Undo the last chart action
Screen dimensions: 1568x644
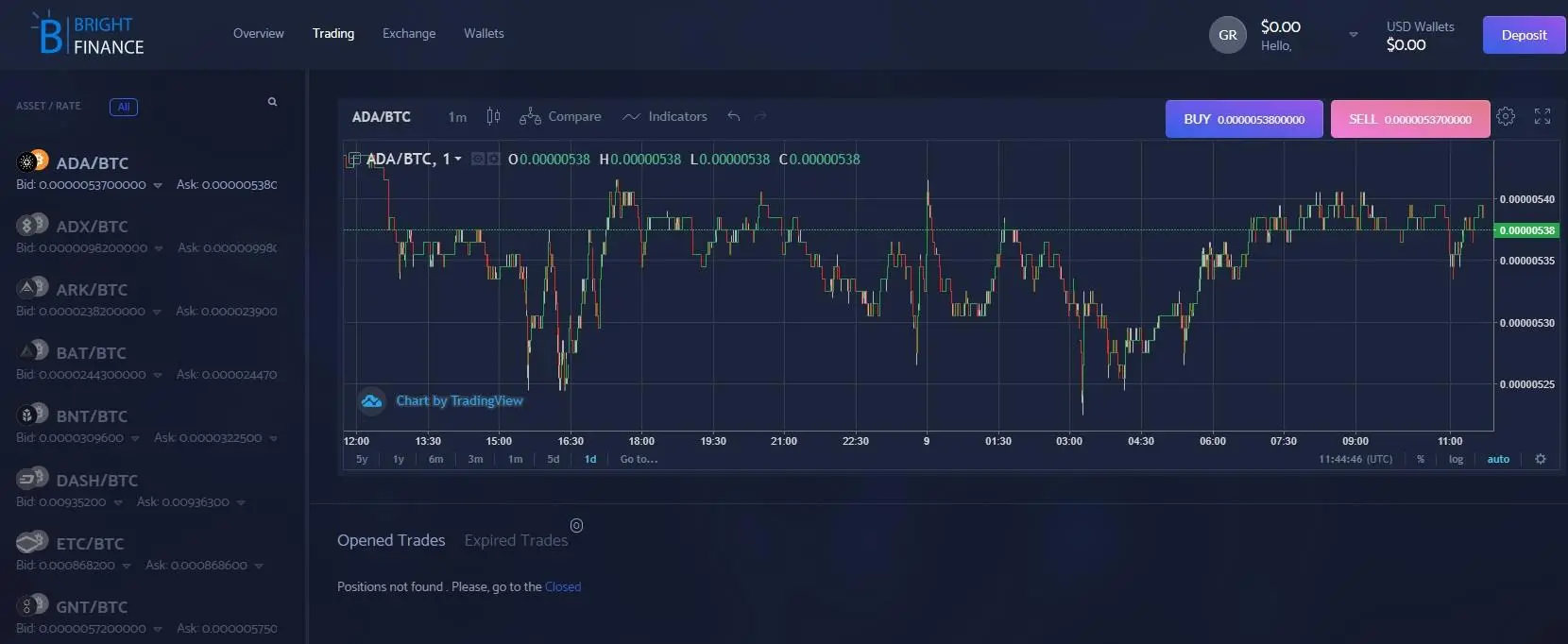(x=734, y=116)
